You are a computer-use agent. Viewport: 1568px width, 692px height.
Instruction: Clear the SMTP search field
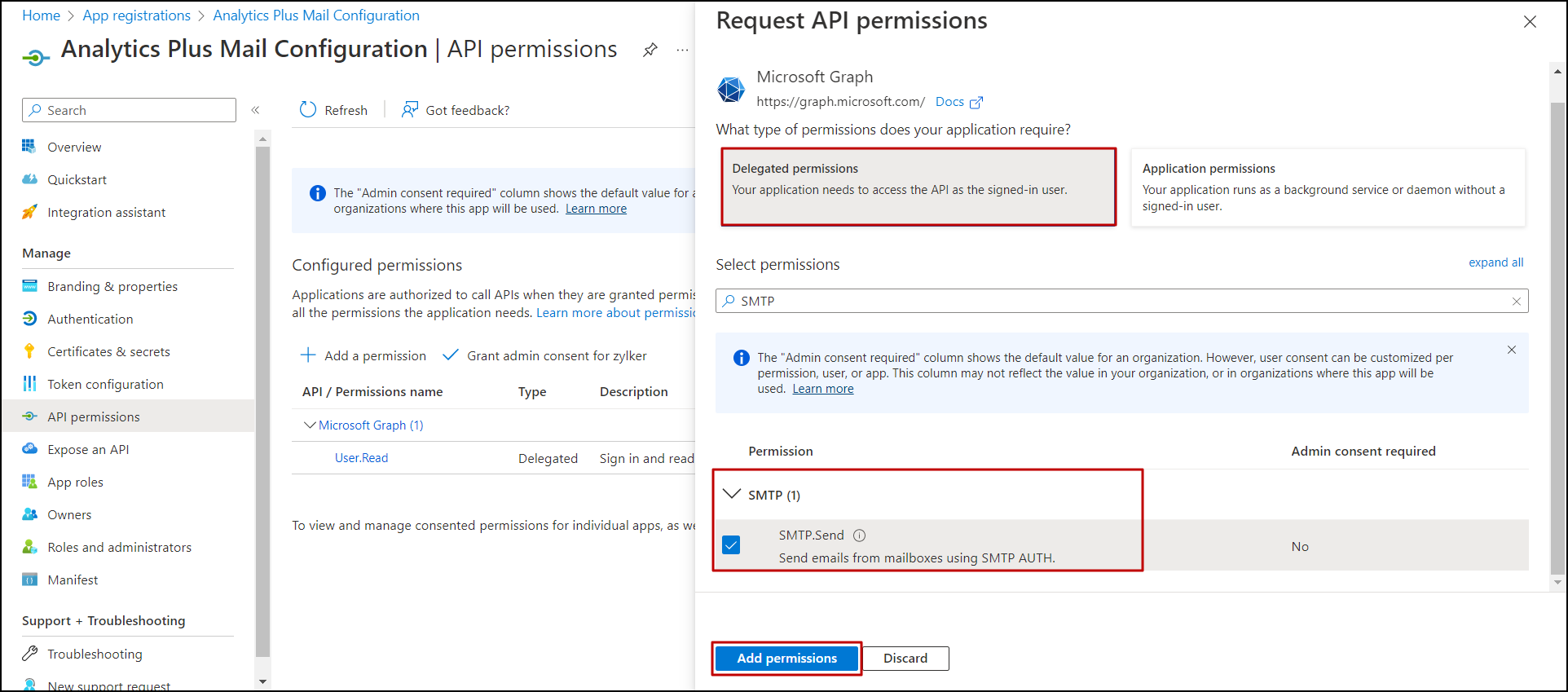pos(1517,301)
